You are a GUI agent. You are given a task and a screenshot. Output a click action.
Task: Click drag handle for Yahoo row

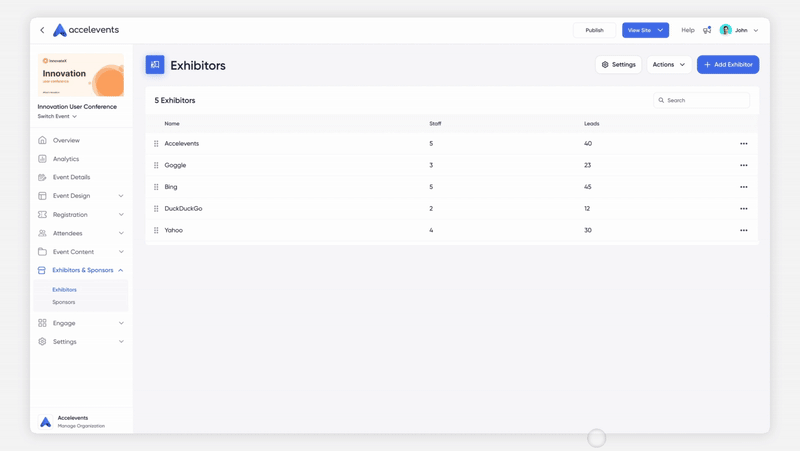point(156,230)
